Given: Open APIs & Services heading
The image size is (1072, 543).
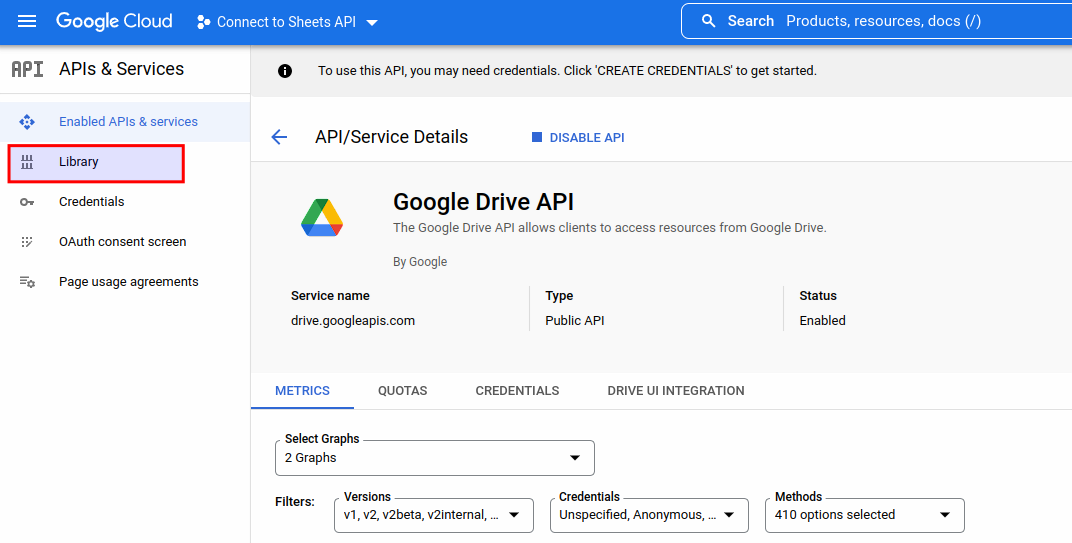Looking at the screenshot, I should pos(122,69).
